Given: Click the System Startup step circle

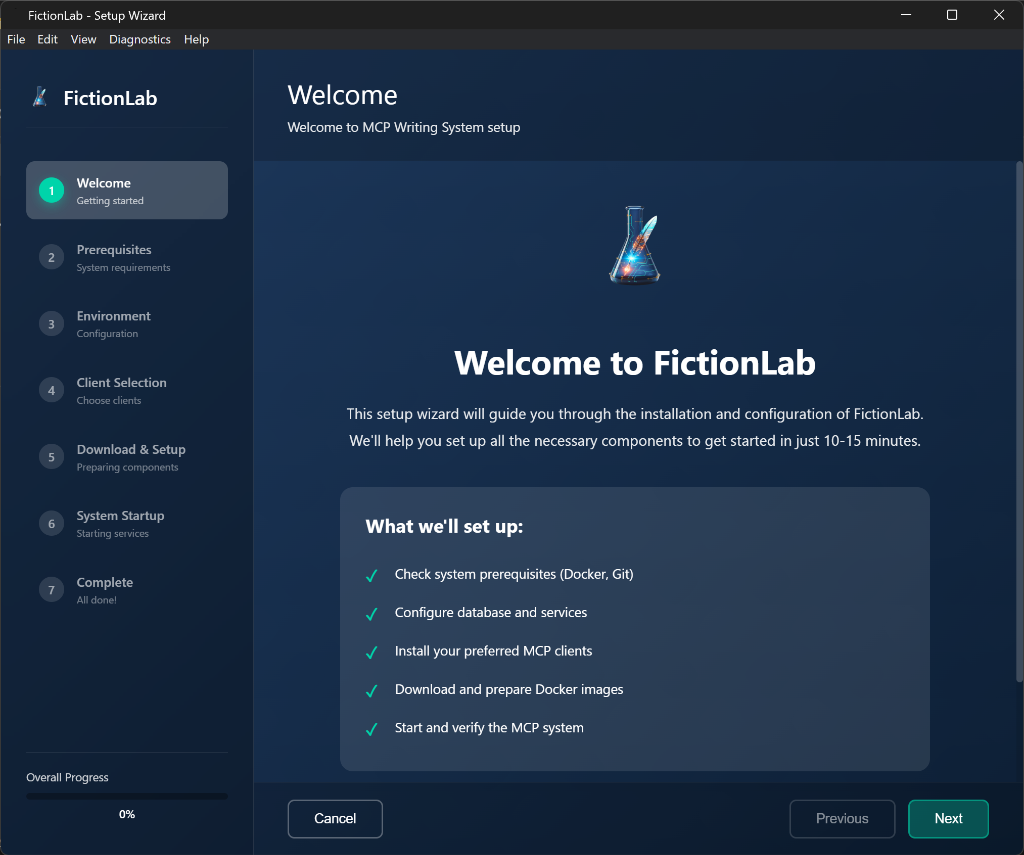Looking at the screenshot, I should [x=51, y=522].
